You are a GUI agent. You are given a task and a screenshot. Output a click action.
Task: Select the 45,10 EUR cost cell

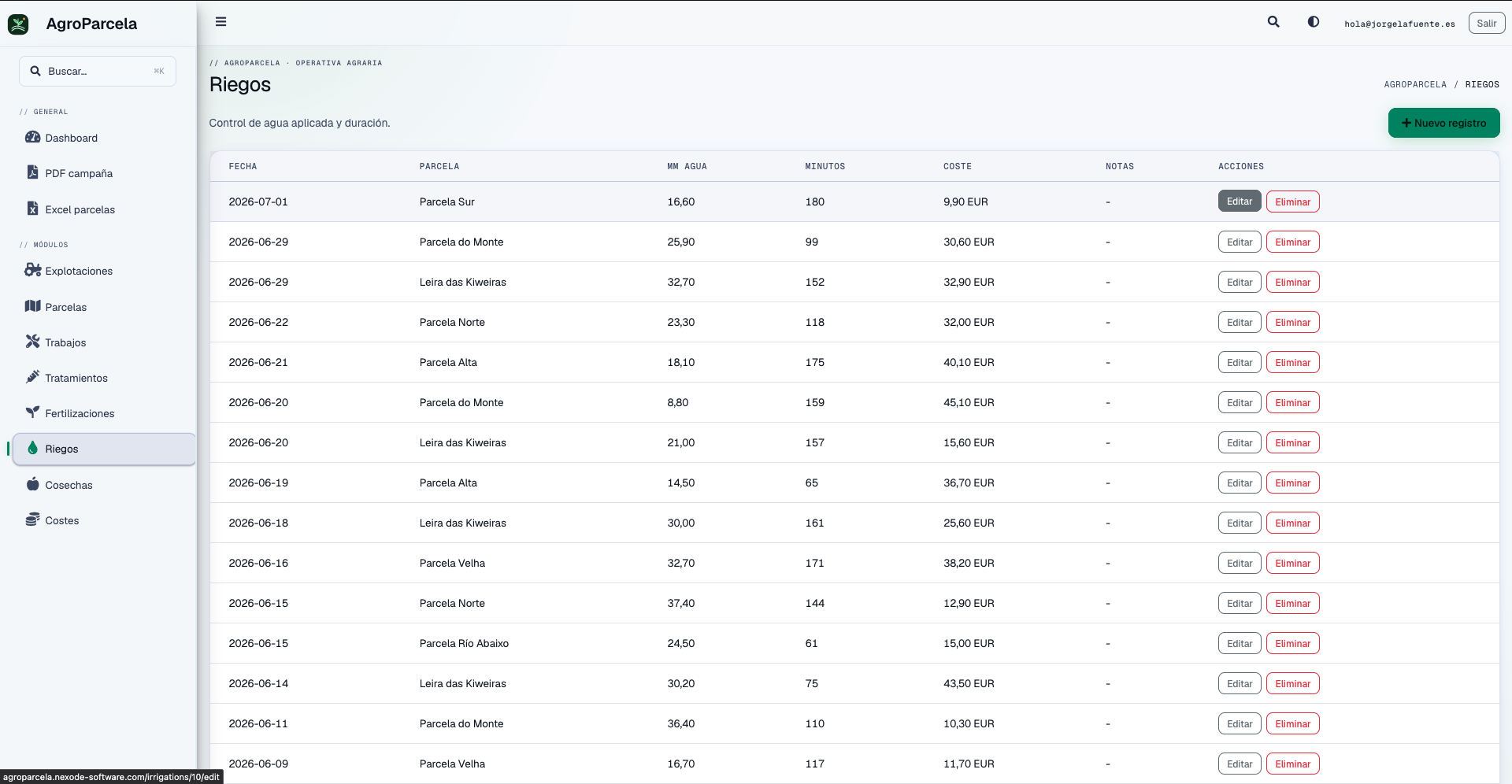pyautogui.click(x=969, y=402)
